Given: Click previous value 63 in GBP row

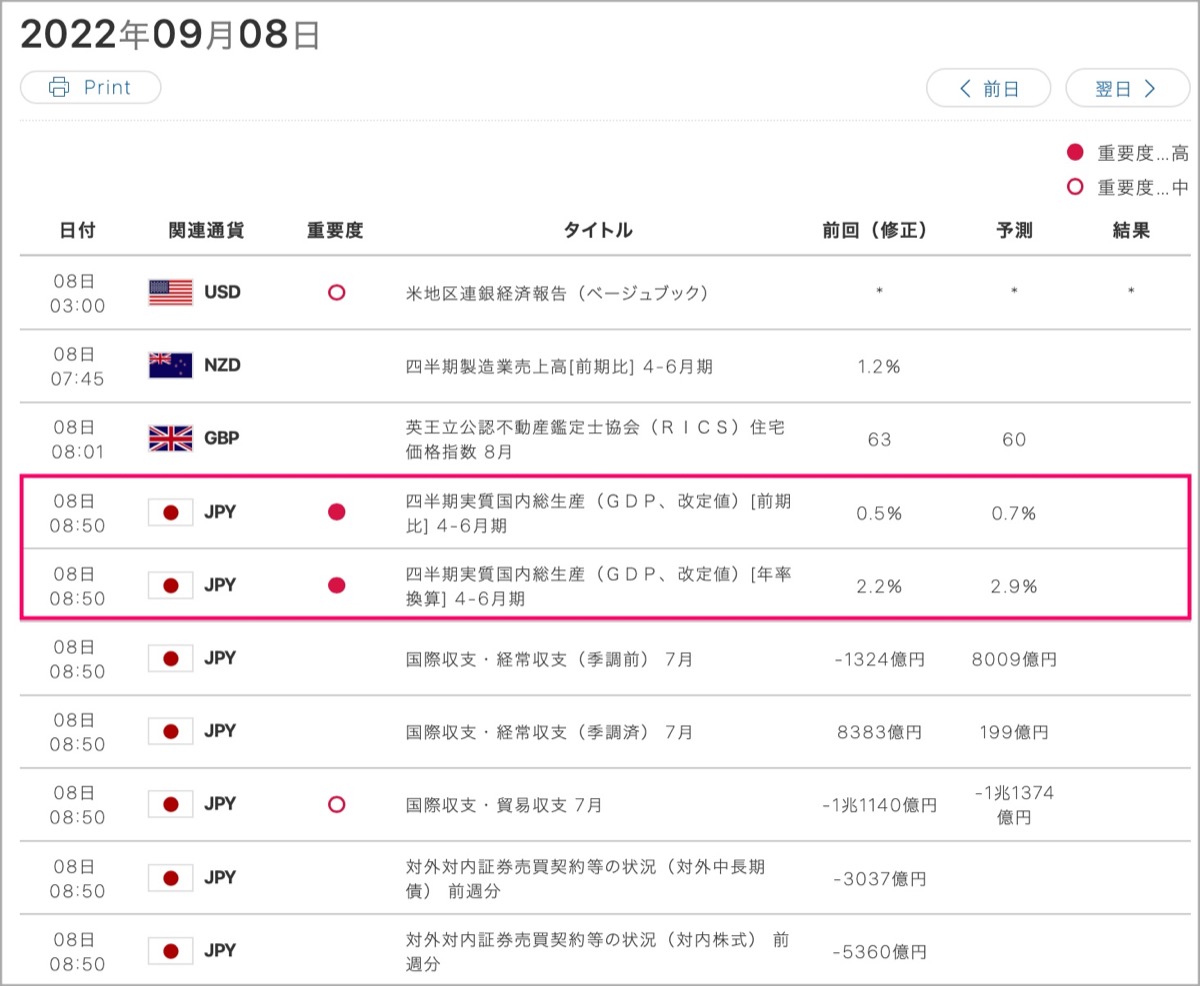Looking at the screenshot, I should pos(880,440).
